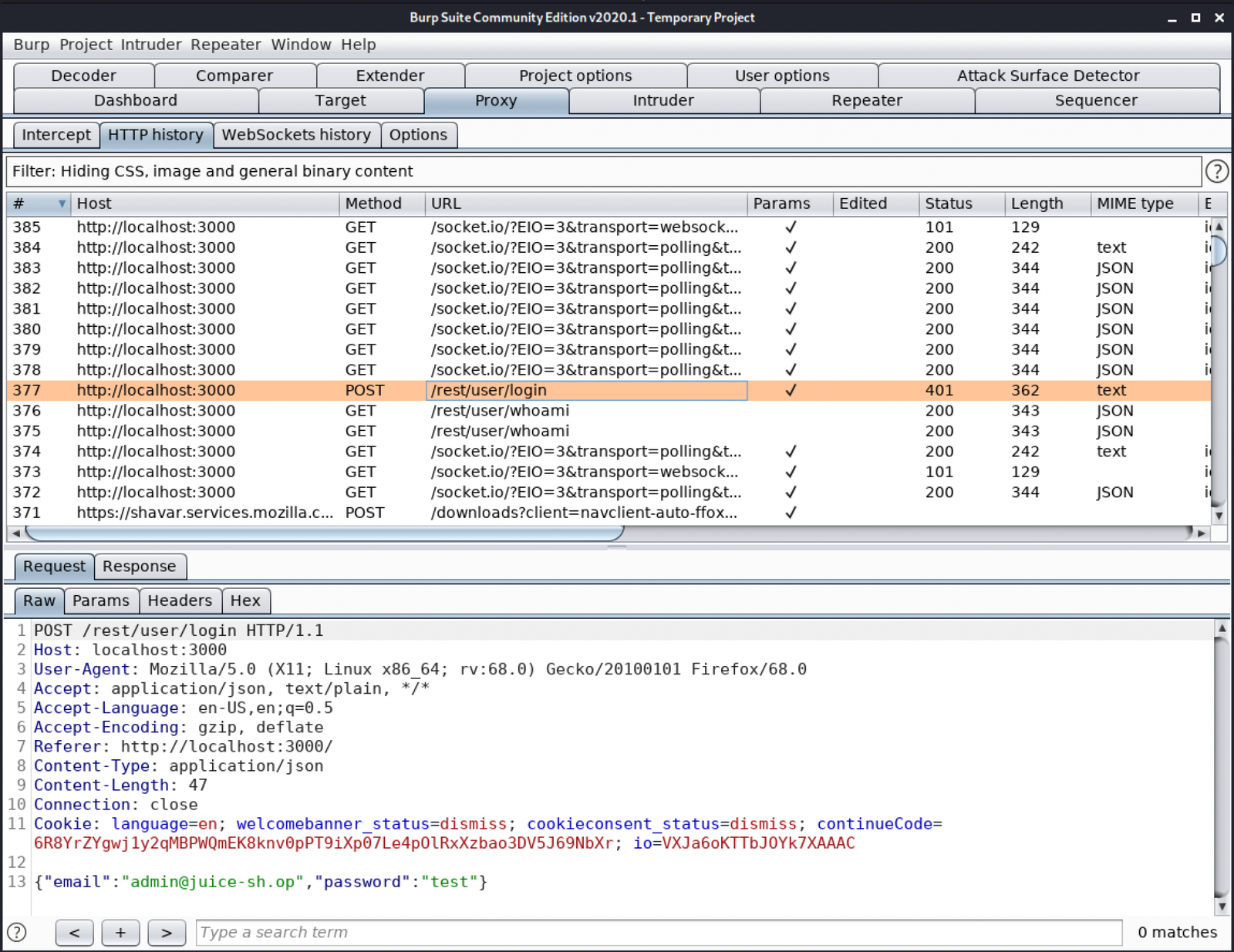Click the filter bar to edit filters

coord(604,171)
